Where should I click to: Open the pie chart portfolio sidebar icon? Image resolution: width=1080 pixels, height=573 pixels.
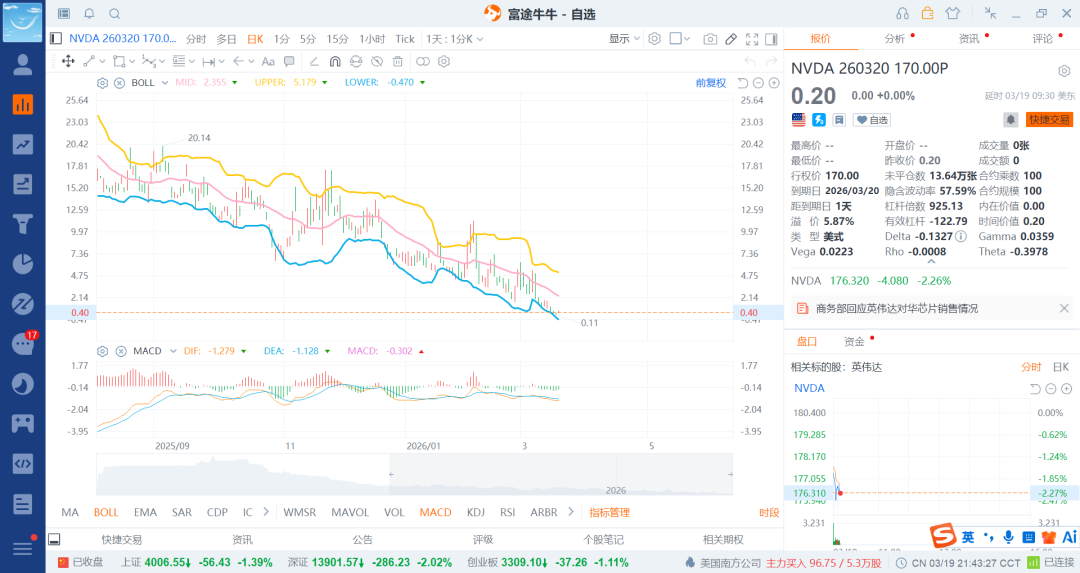coord(23,264)
